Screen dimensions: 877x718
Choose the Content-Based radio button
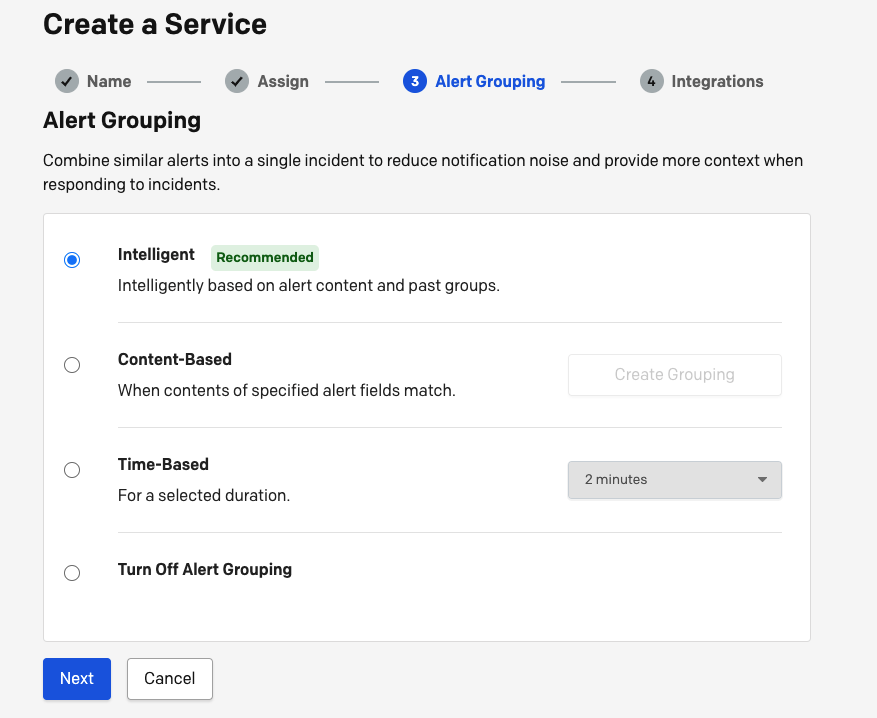(x=72, y=365)
